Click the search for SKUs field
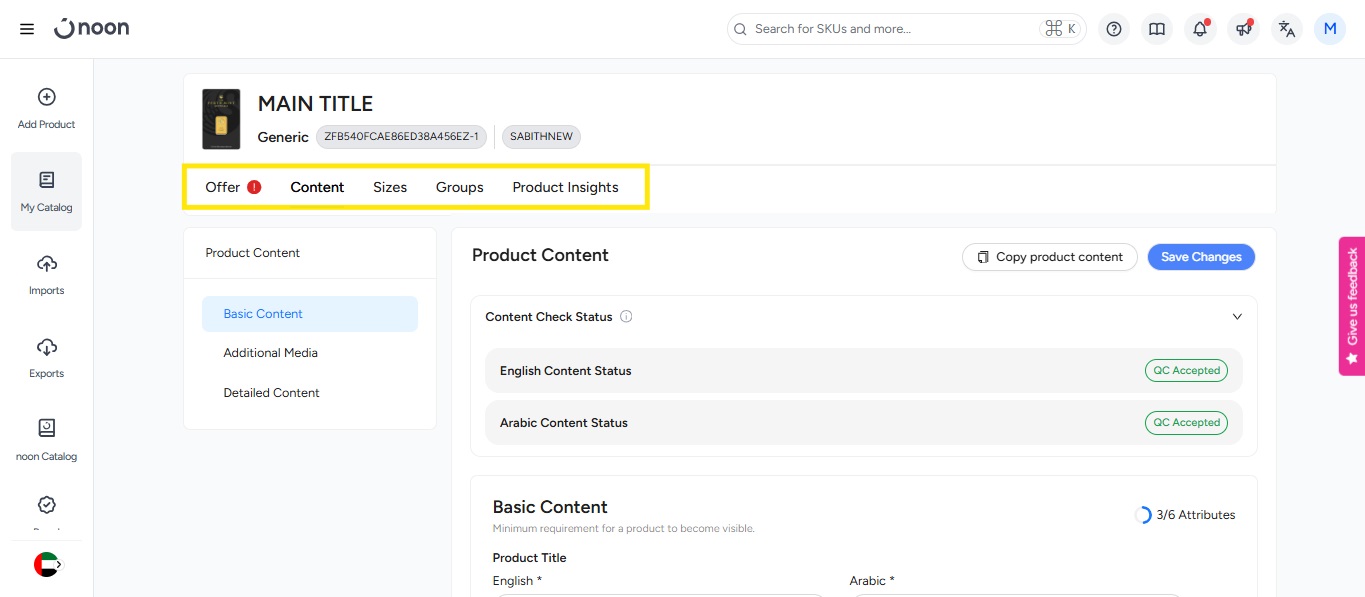This screenshot has height=597, width=1365. pyautogui.click(x=890, y=29)
